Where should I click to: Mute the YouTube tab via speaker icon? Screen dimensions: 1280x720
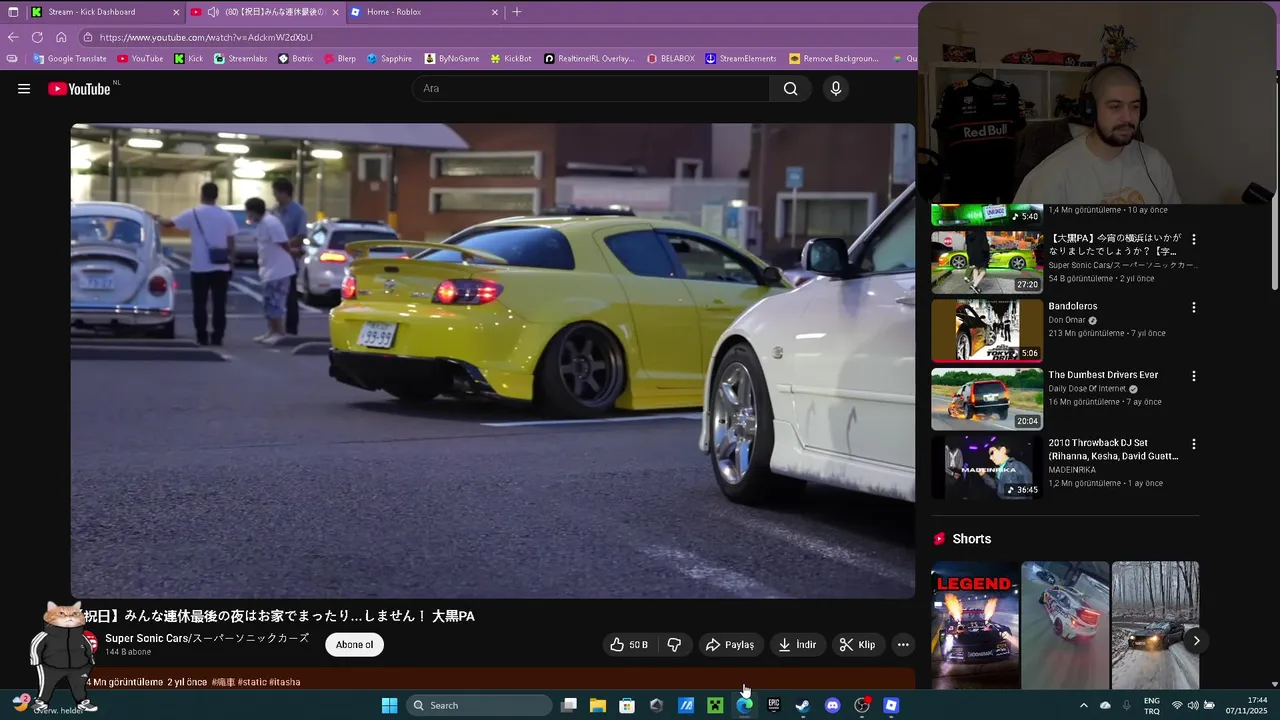[x=213, y=12]
